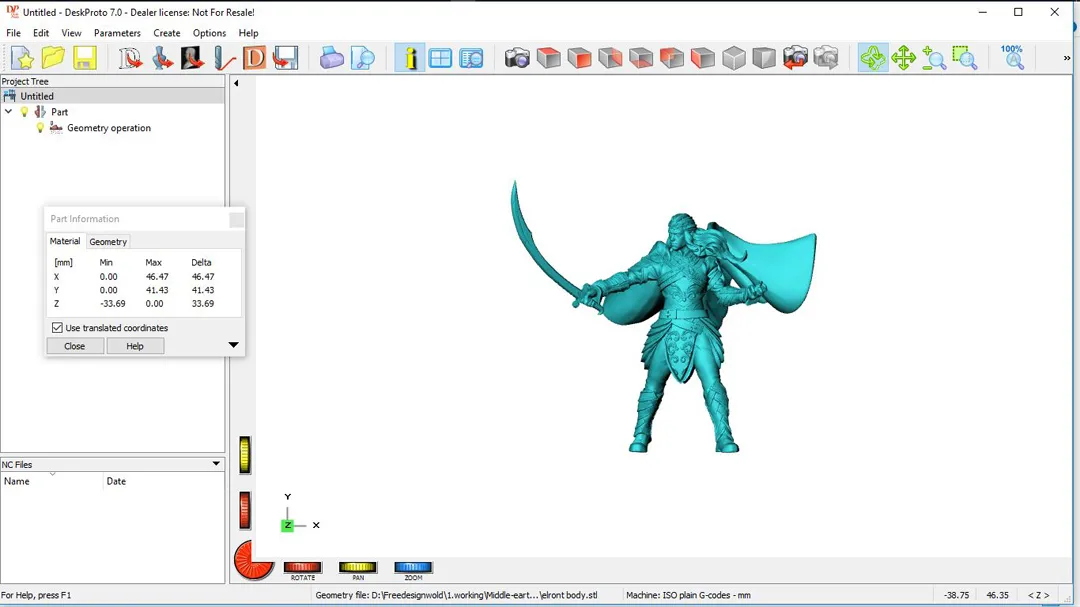This screenshot has width=1080, height=607.
Task: Switch to the Geometry tab in Part Information
Action: (108, 242)
